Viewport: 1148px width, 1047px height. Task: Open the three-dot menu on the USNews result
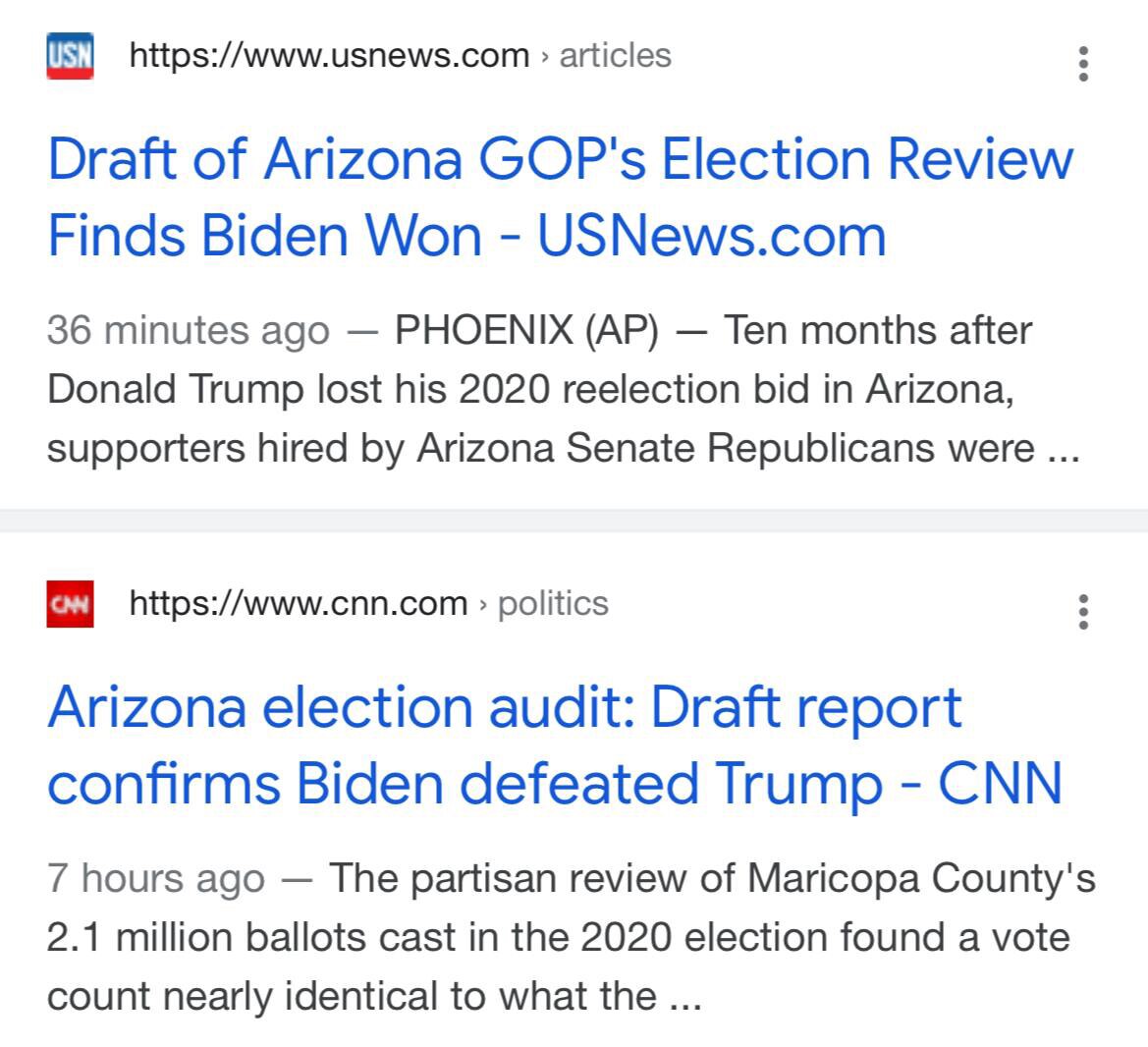pos(1082,64)
